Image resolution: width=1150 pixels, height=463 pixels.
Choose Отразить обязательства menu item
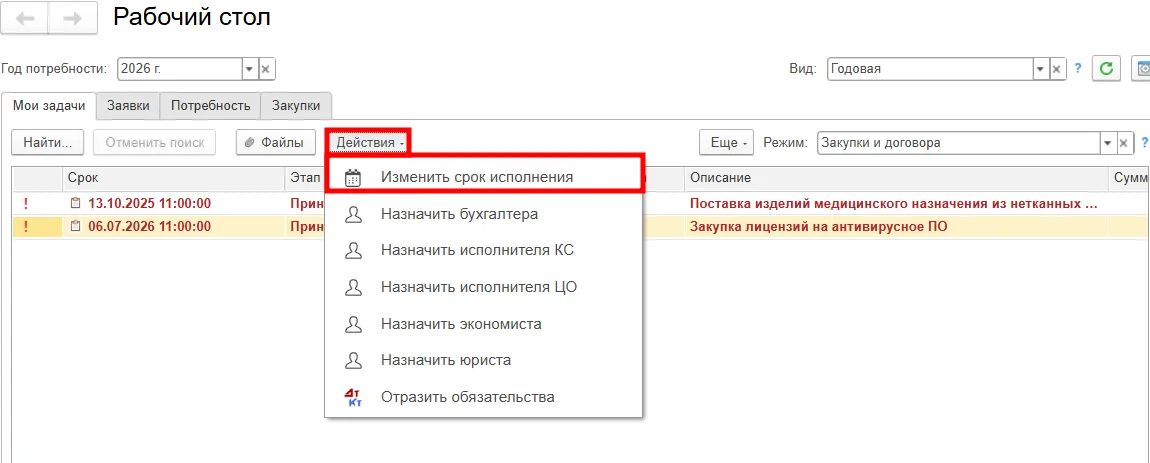click(484, 397)
